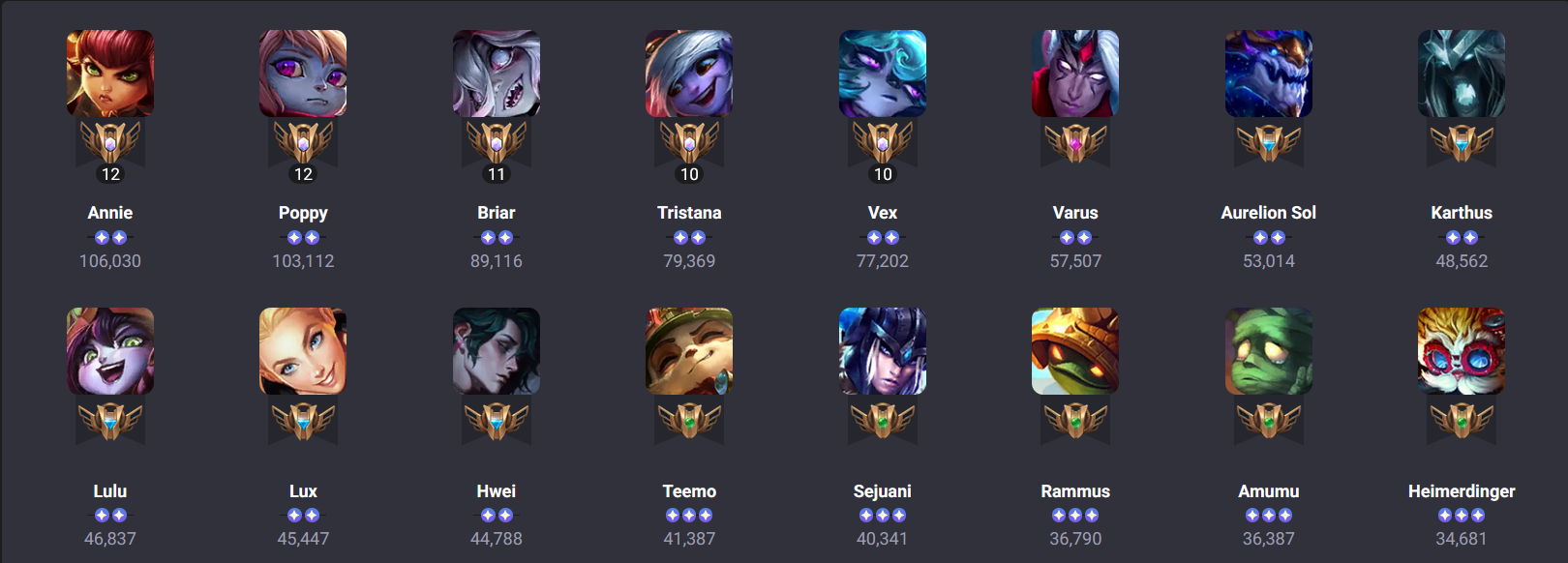Open the Vex champion portrait
The image size is (1568, 563).
[x=883, y=74]
